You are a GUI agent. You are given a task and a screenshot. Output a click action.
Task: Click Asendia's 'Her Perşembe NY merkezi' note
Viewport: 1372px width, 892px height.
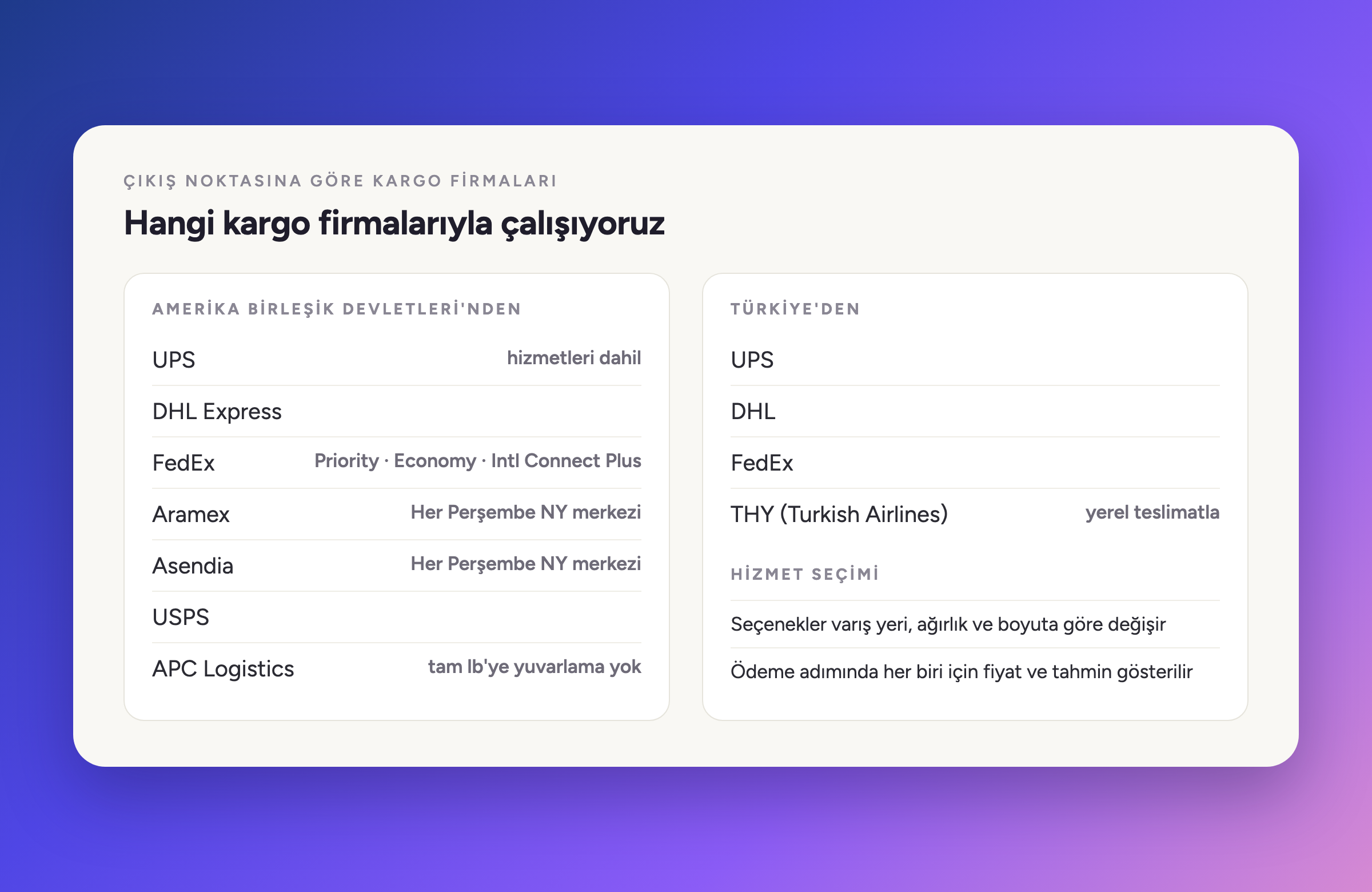(x=525, y=563)
